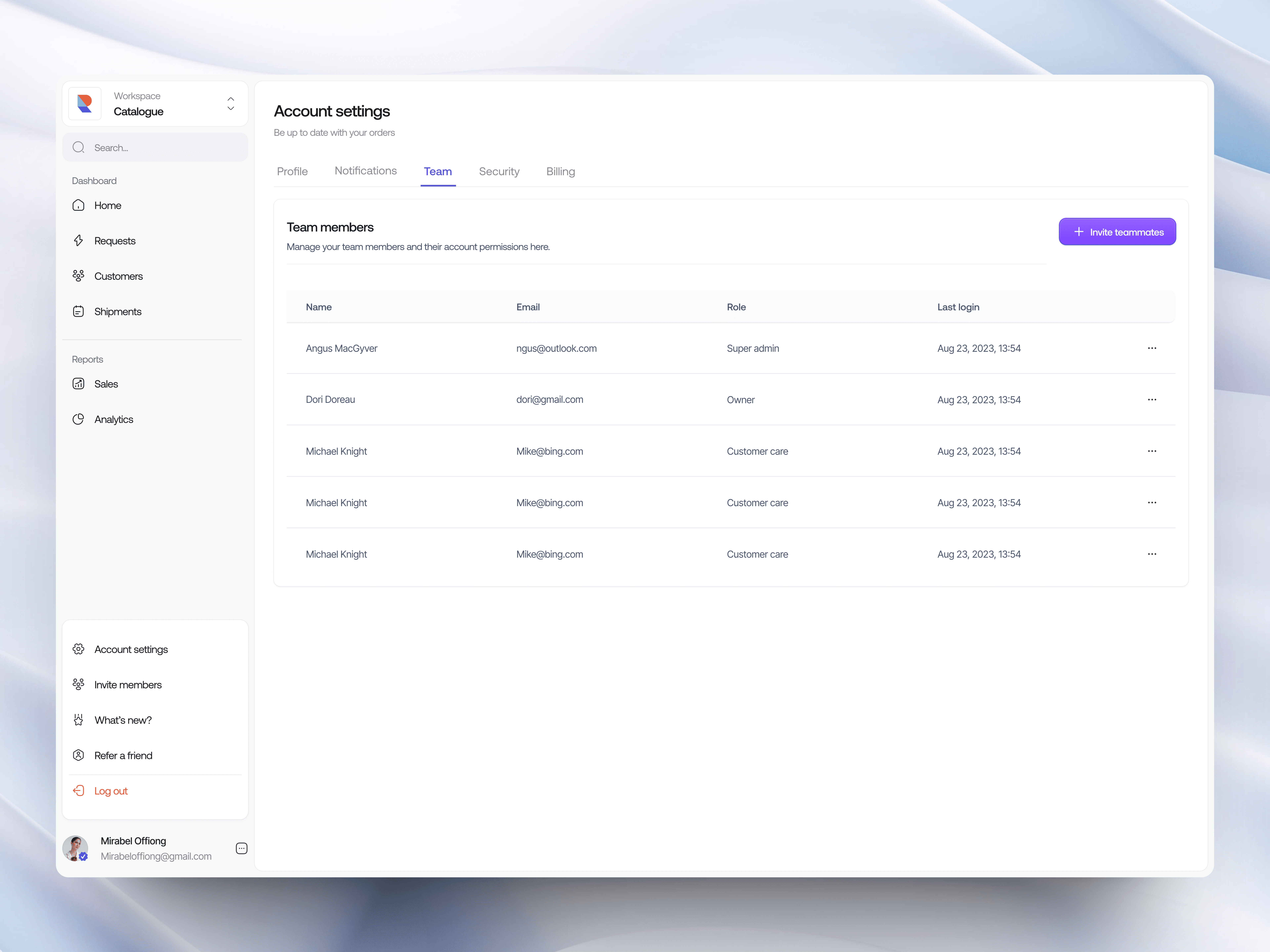Click the magnifier icon in Search

(79, 147)
